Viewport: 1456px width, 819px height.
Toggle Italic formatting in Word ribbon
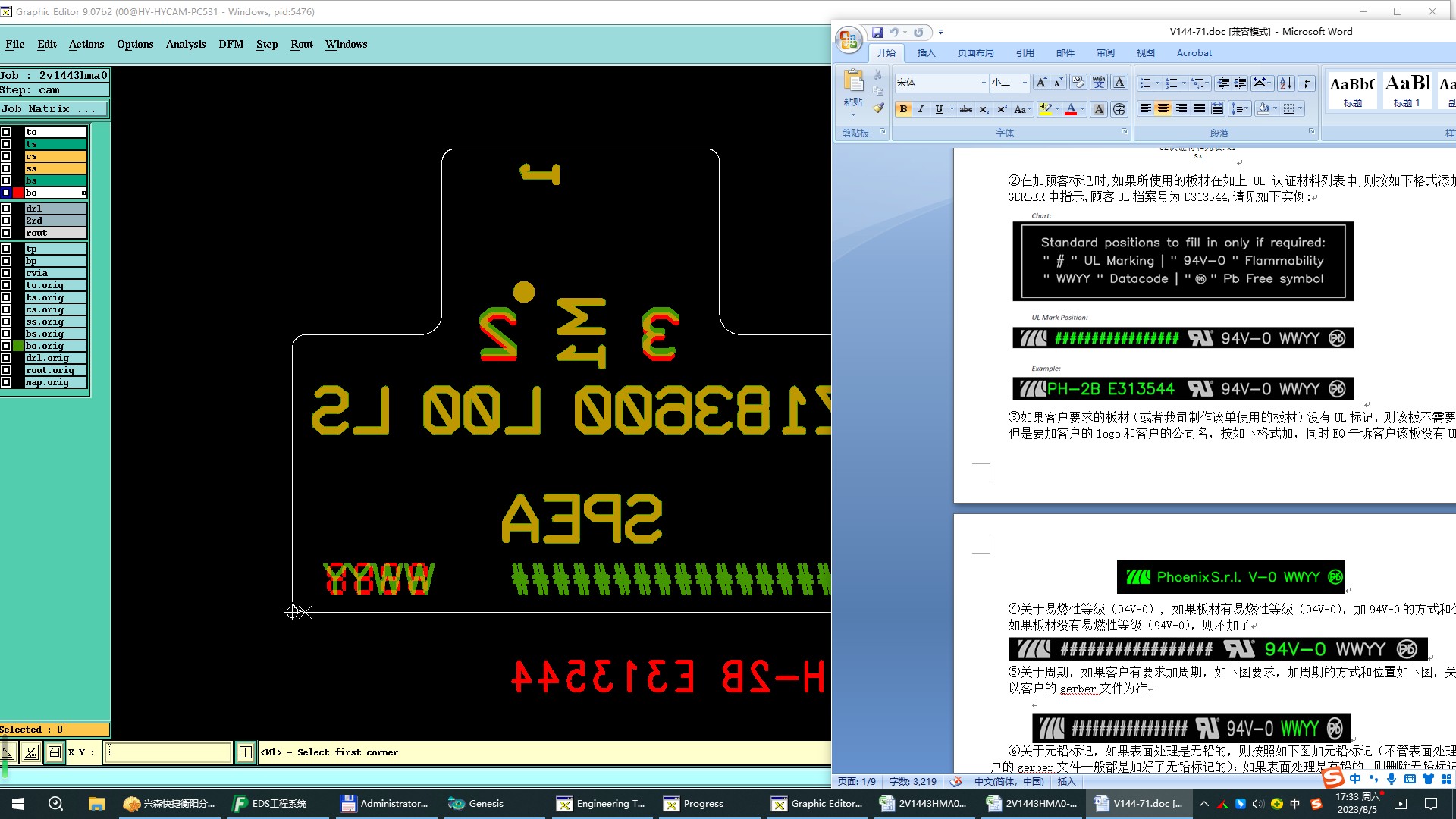(x=921, y=109)
